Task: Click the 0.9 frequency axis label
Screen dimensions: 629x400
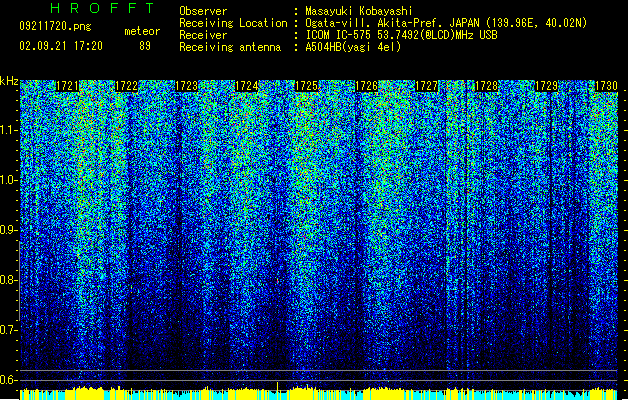Action: [x=8, y=230]
